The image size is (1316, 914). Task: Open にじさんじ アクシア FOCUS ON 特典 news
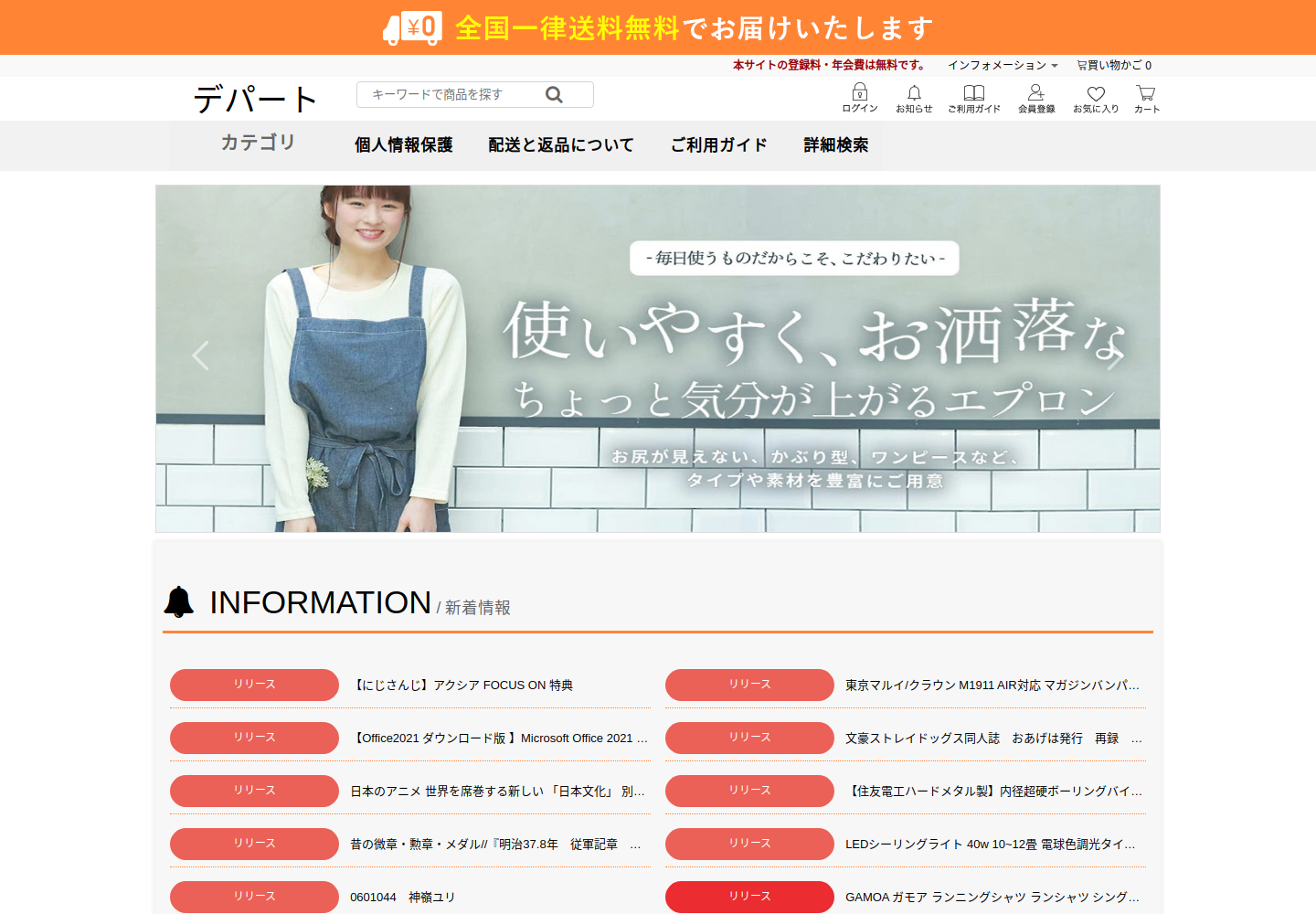point(462,685)
